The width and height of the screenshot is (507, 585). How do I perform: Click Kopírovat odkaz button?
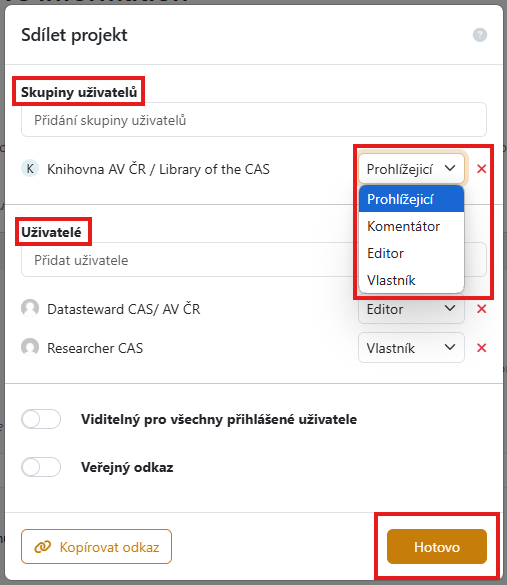click(x=96, y=547)
